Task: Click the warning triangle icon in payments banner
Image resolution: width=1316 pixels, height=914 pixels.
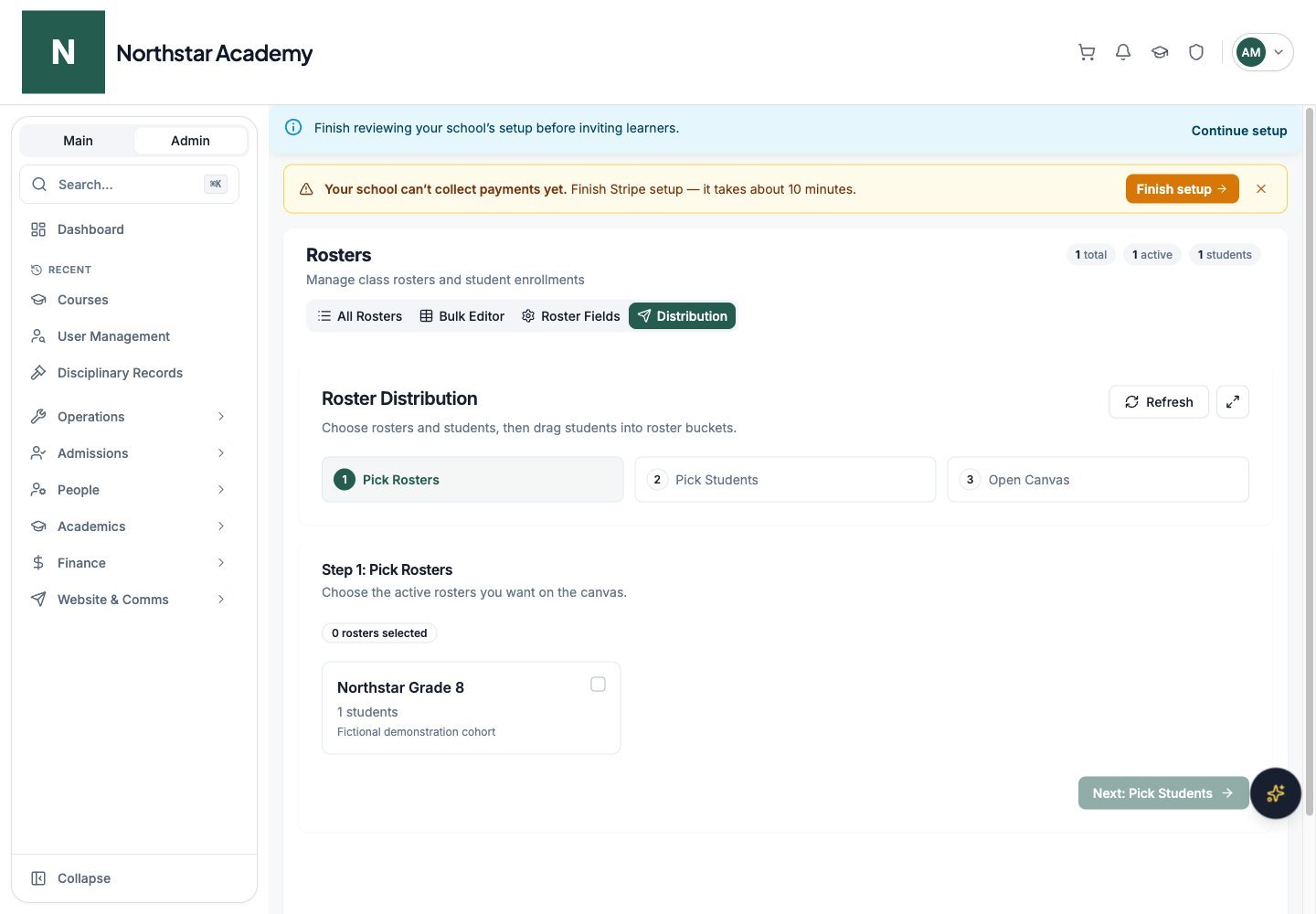Action: click(x=306, y=189)
